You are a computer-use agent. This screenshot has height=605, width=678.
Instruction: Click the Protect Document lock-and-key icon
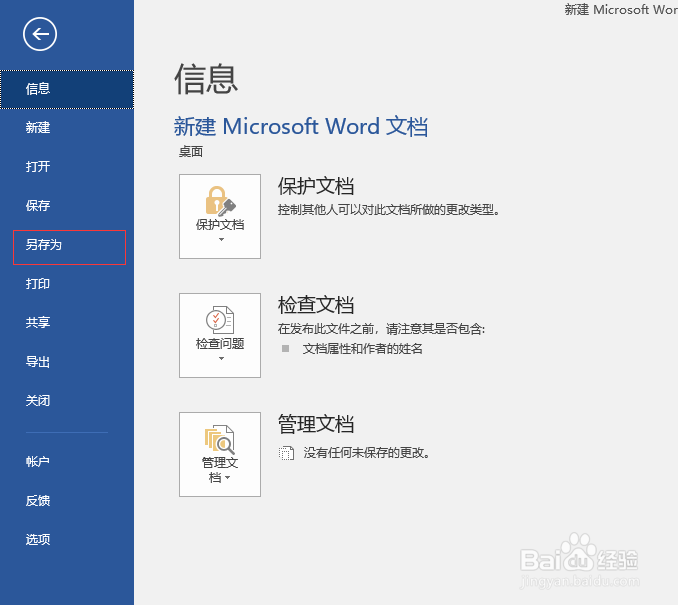pyautogui.click(x=220, y=201)
